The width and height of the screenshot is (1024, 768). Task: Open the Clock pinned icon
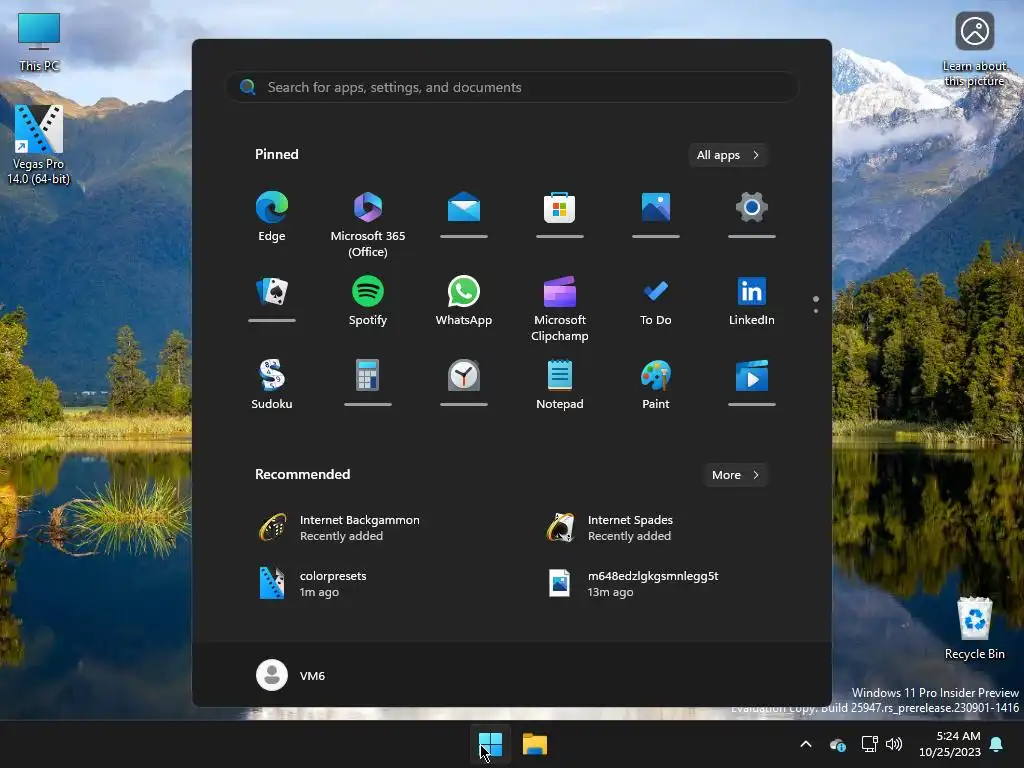[464, 383]
